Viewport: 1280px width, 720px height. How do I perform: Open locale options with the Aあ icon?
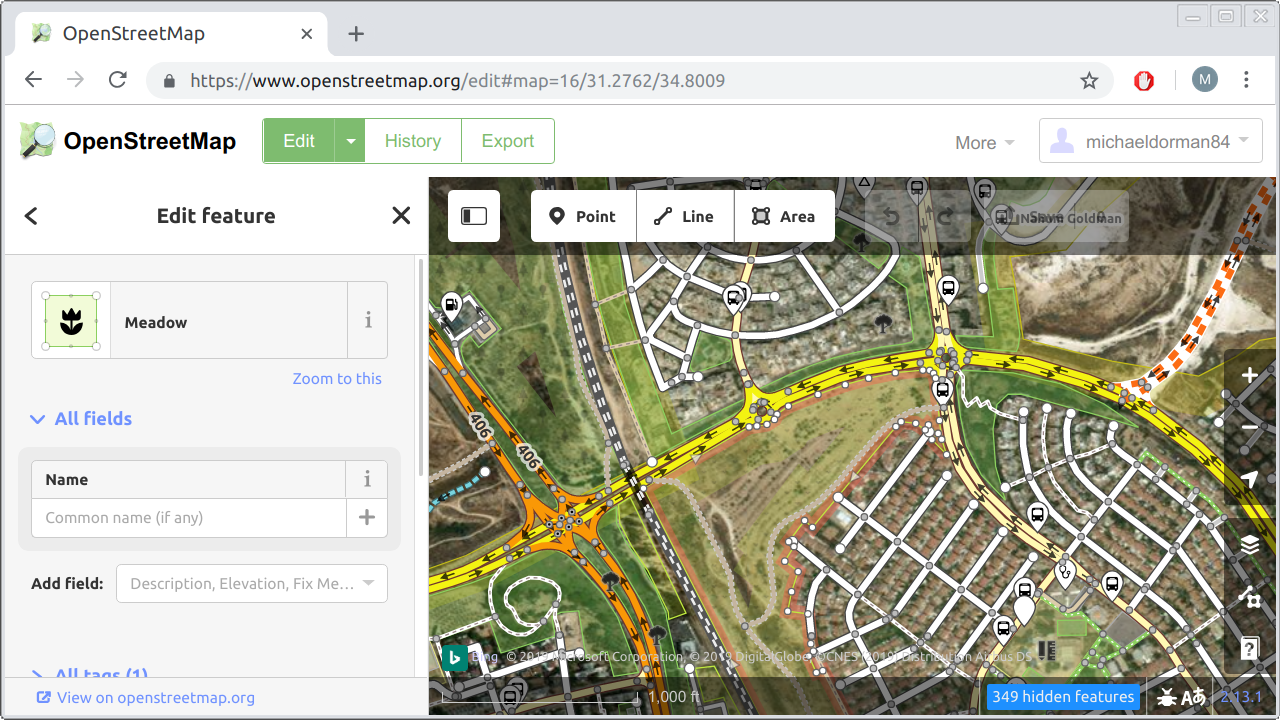[x=1194, y=696]
